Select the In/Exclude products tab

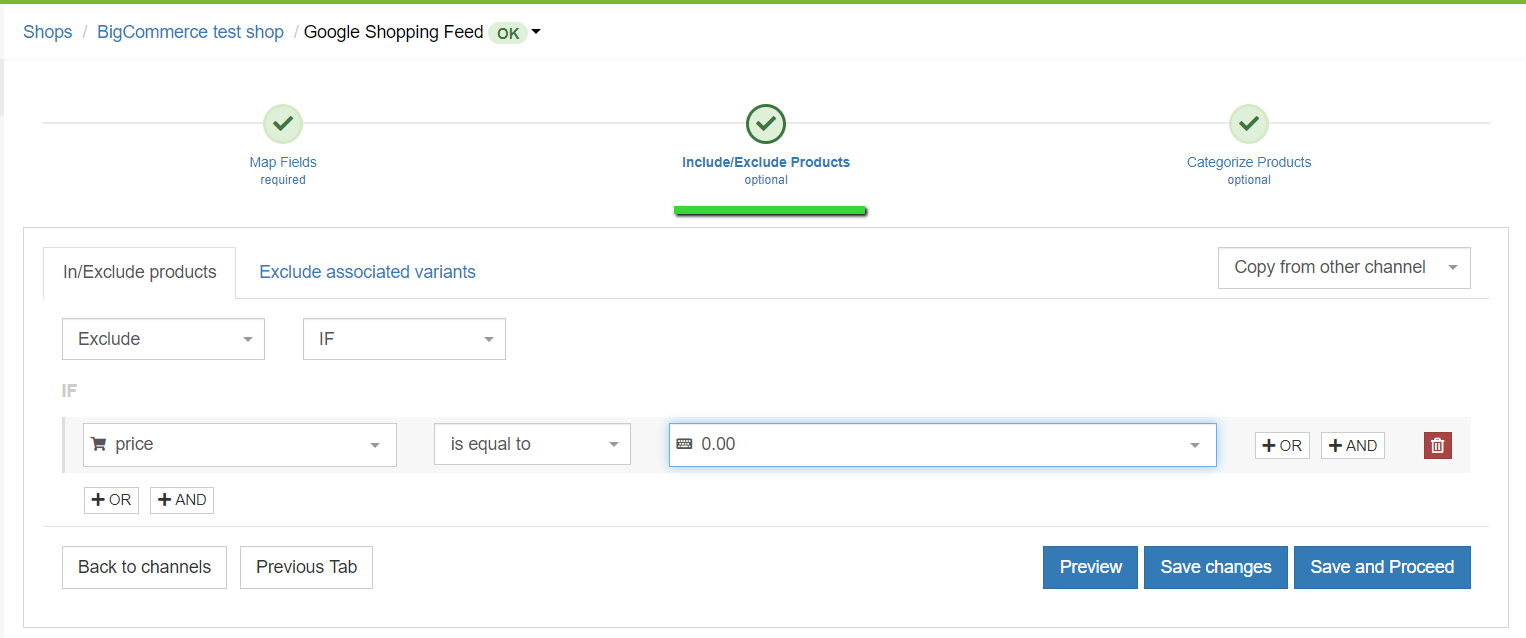tap(140, 272)
